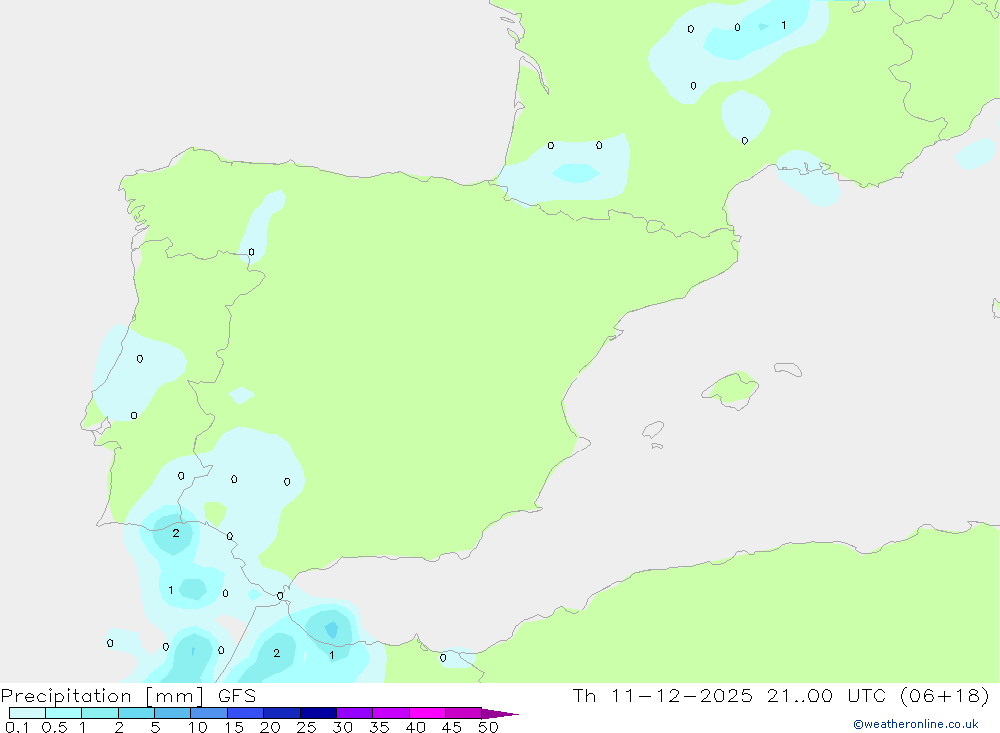Click the "50" legend scale label
The height and width of the screenshot is (733, 1000).
pos(488,727)
